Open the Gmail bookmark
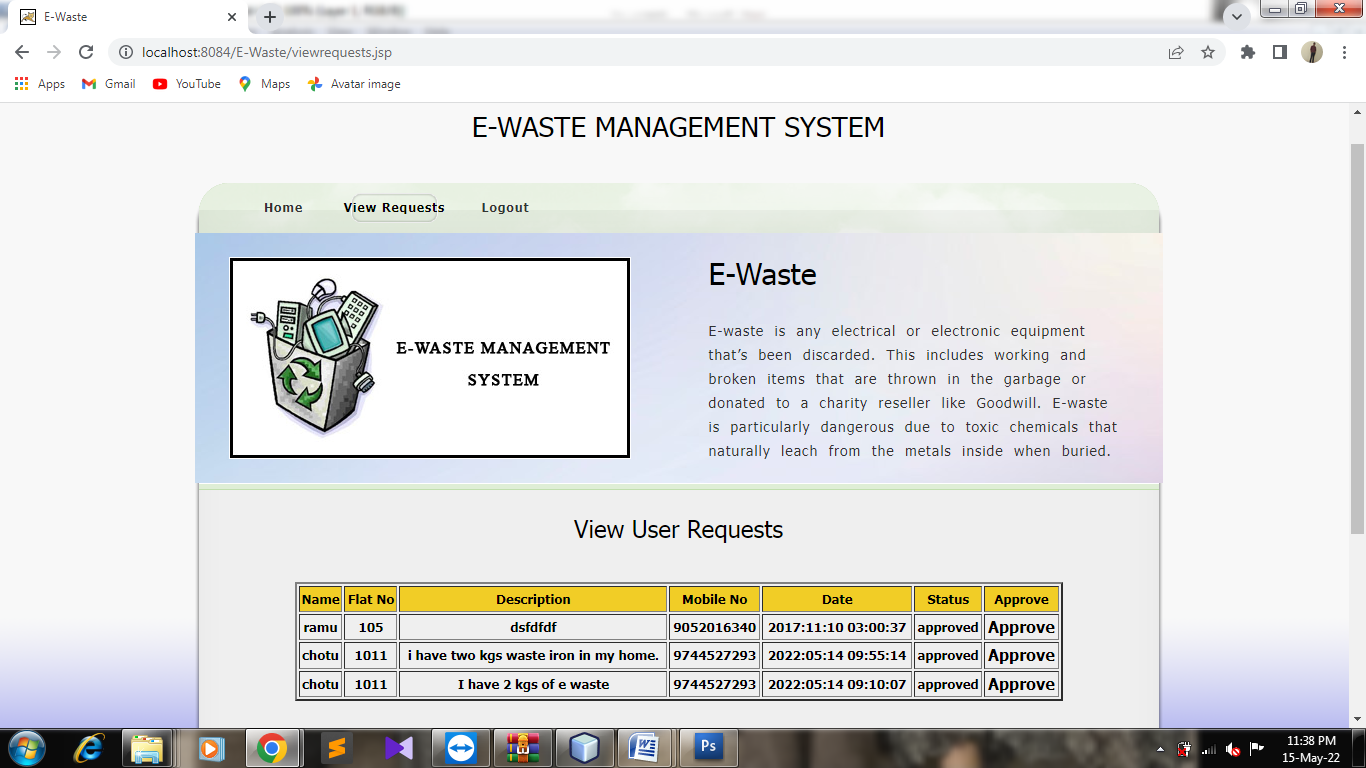This screenshot has width=1366, height=768. (108, 84)
